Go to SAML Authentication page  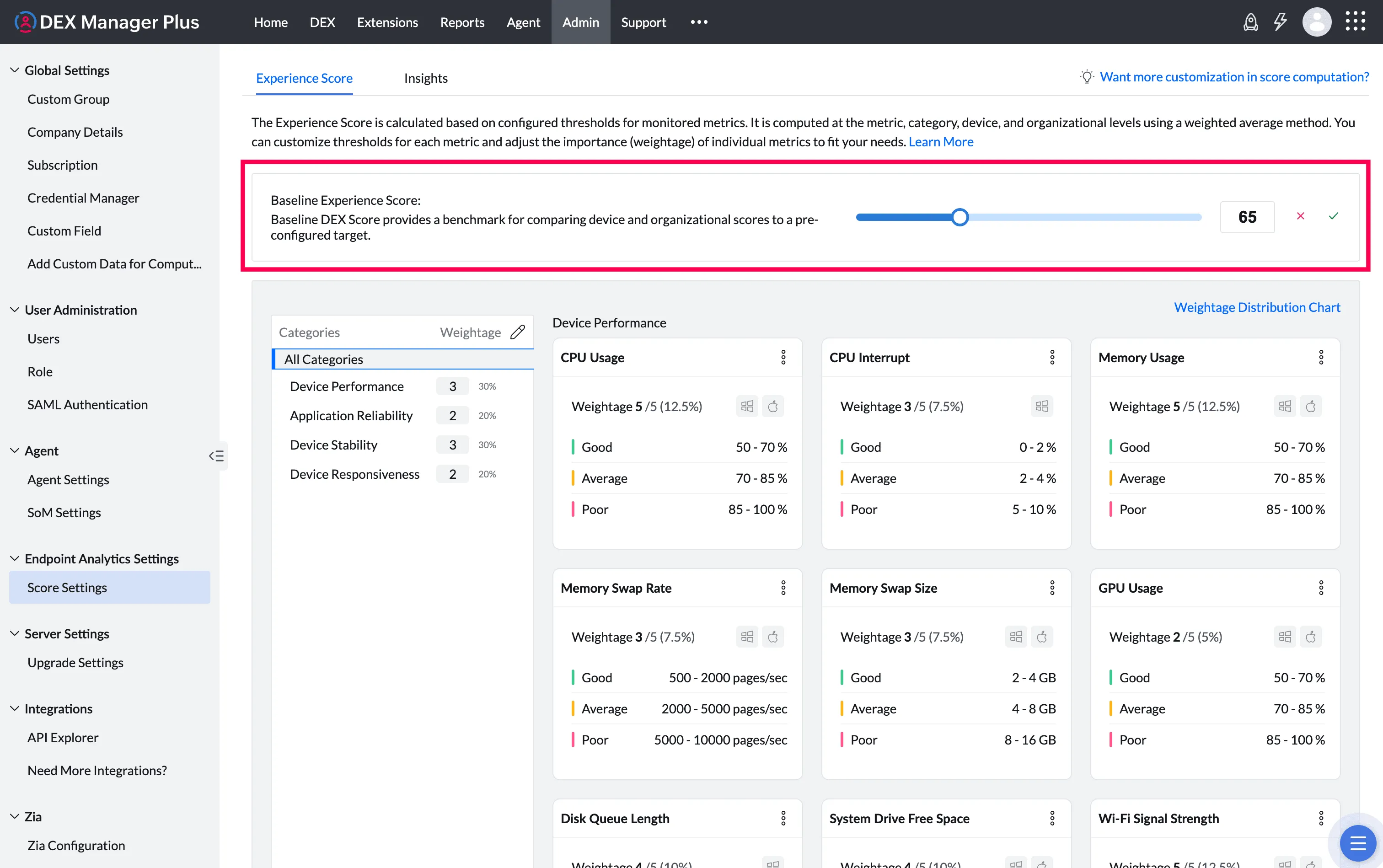(x=87, y=405)
